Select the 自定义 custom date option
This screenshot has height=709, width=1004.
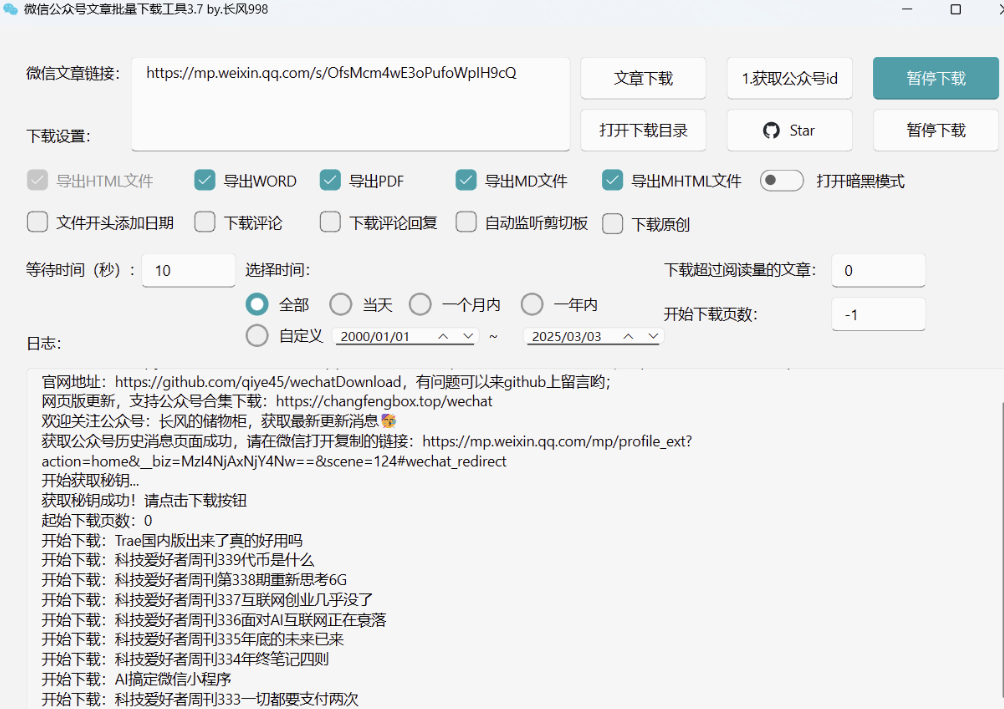(x=257, y=336)
